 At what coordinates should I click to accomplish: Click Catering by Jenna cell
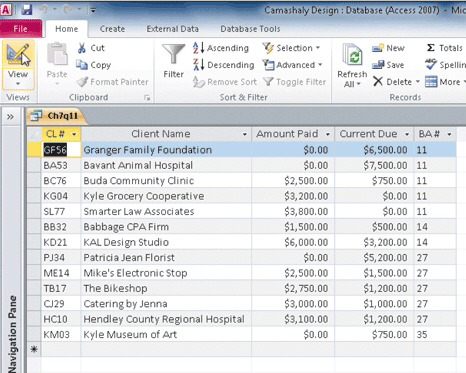coord(166,304)
